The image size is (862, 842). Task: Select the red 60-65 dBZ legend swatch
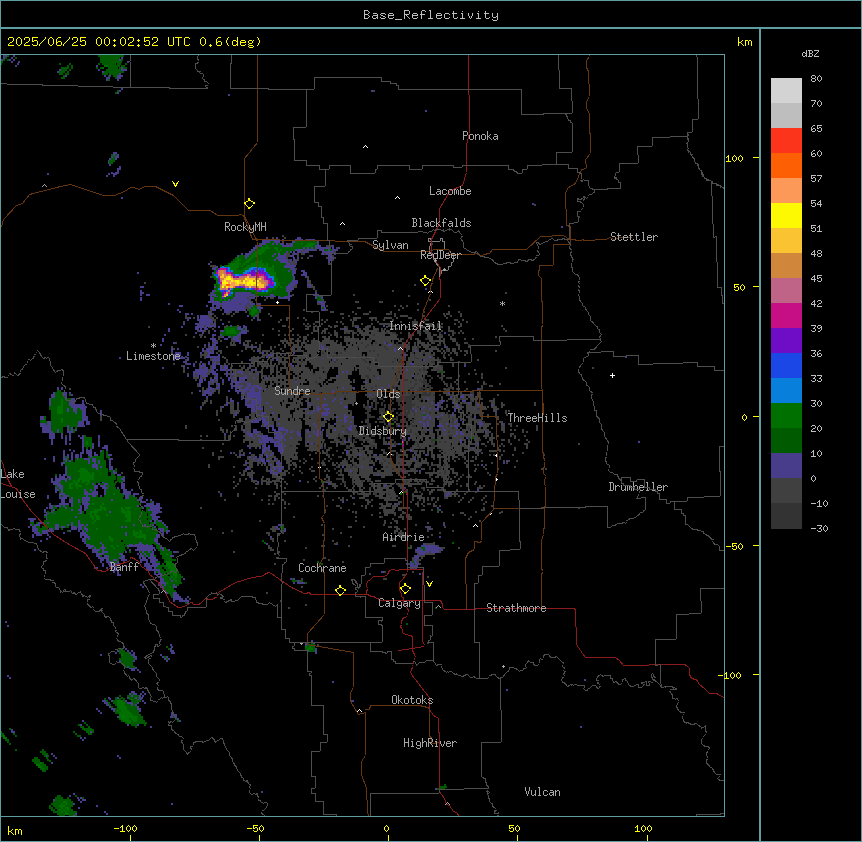coord(786,140)
